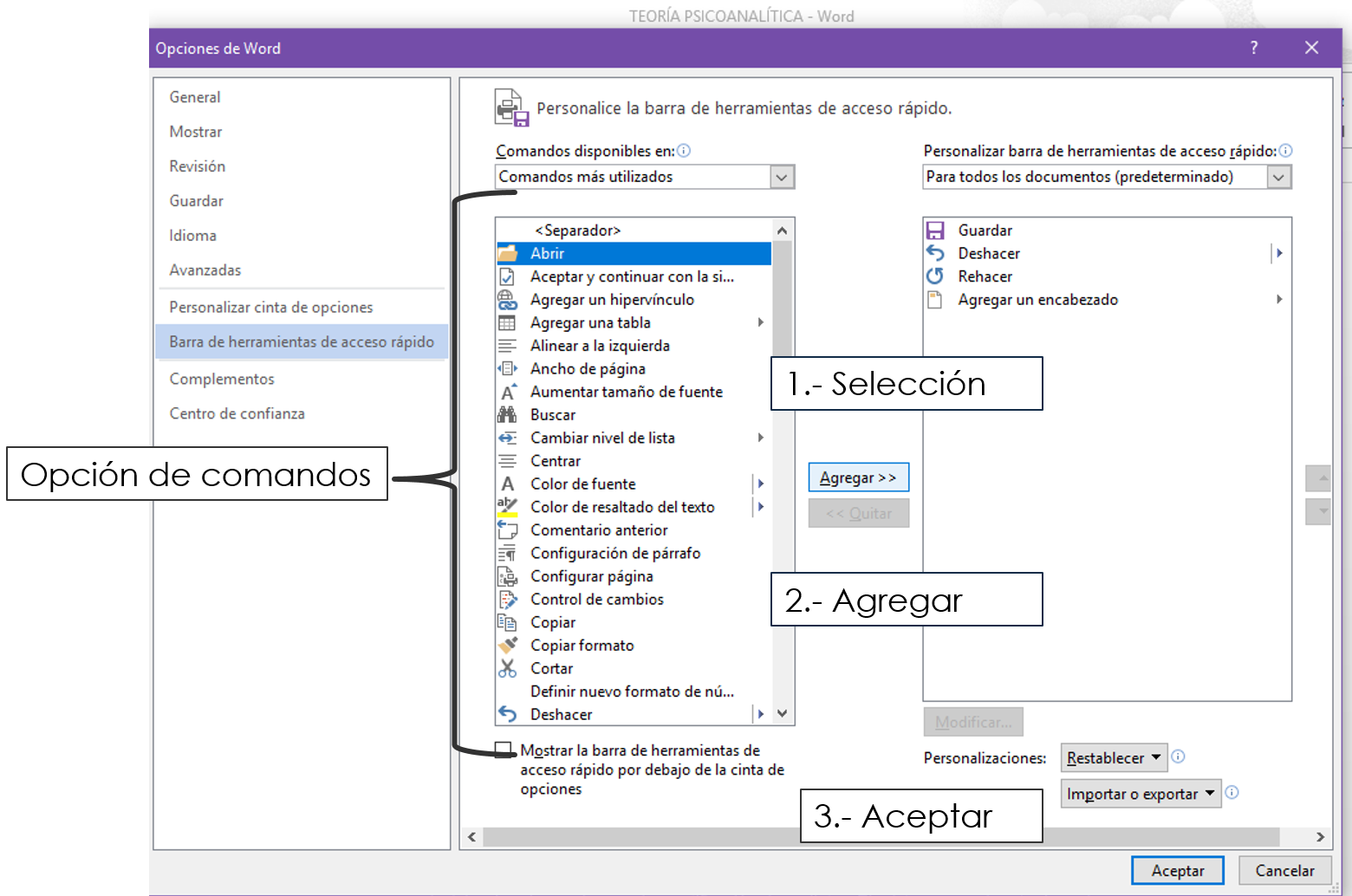Screen dimensions: 1352x896
Task: Select the Agregar una tabla grid icon
Action: tap(507, 321)
